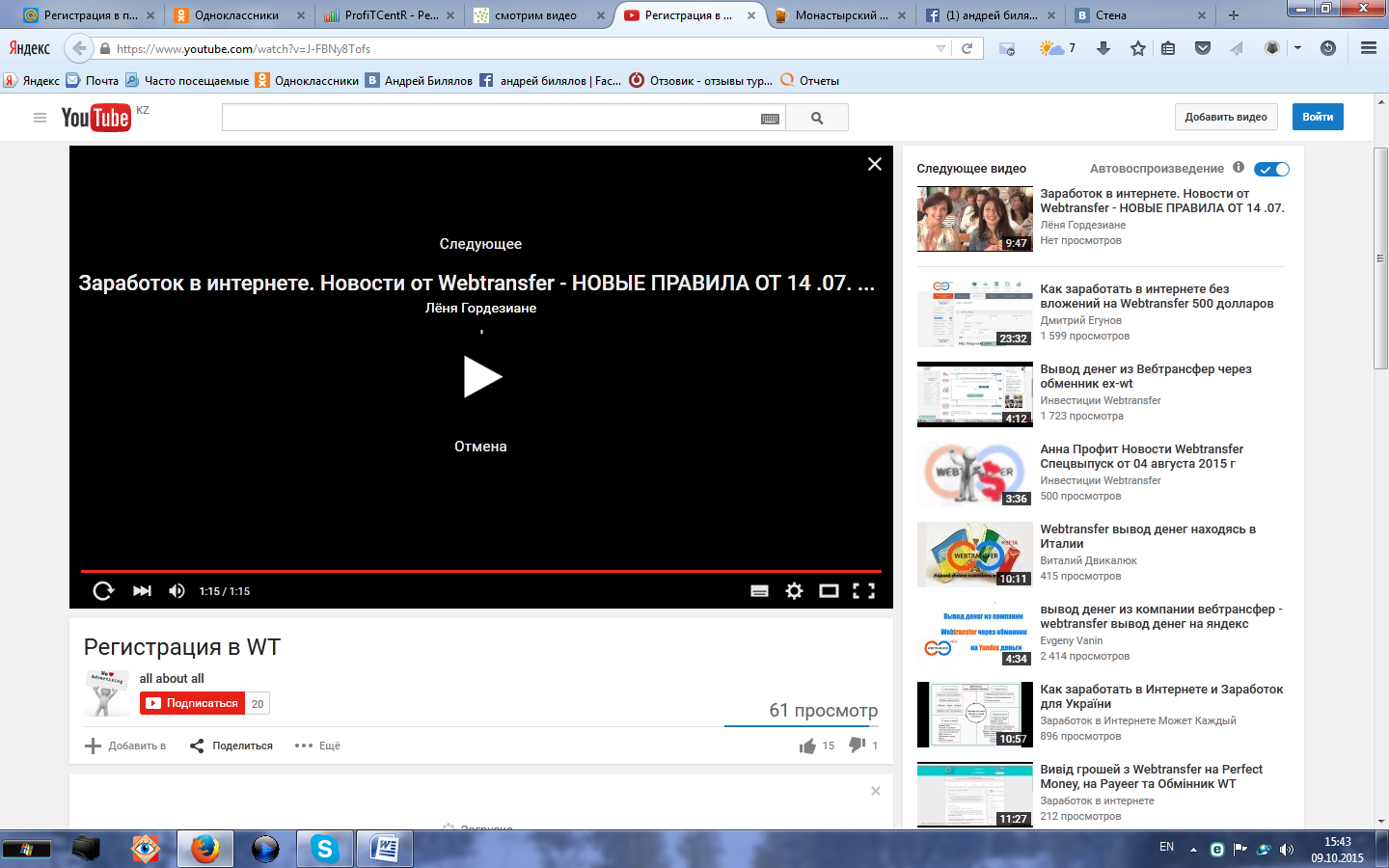This screenshot has height=868, width=1389.
Task: Open weather widget showing 7
Action: click(1057, 48)
